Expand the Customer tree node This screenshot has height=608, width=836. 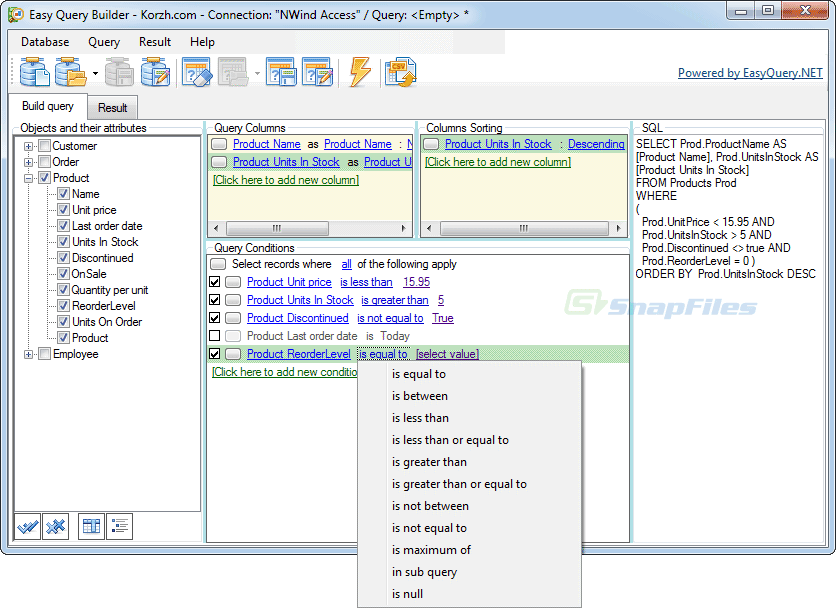point(28,146)
